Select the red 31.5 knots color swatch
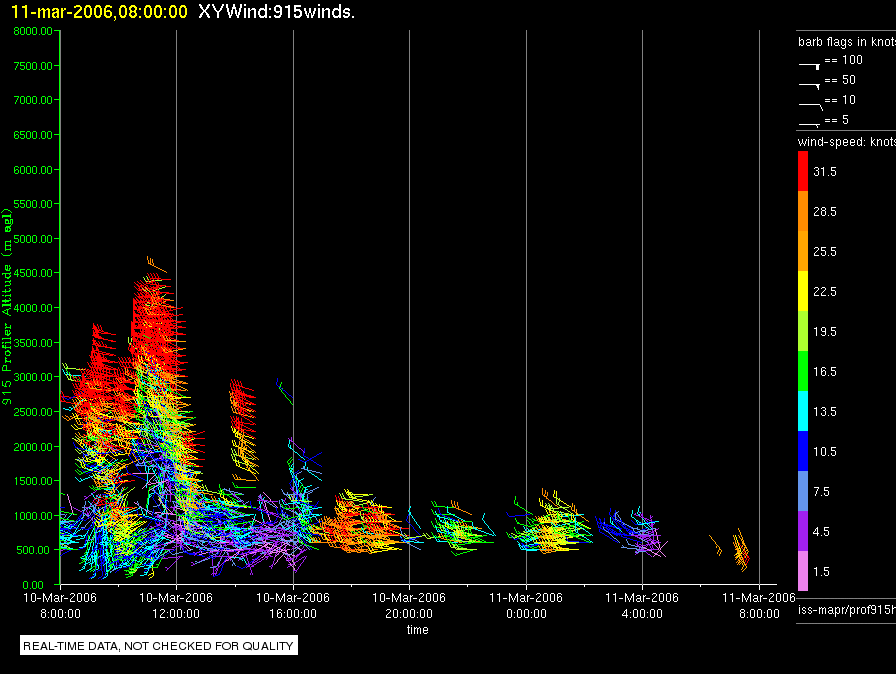This screenshot has width=896, height=674. (x=803, y=171)
